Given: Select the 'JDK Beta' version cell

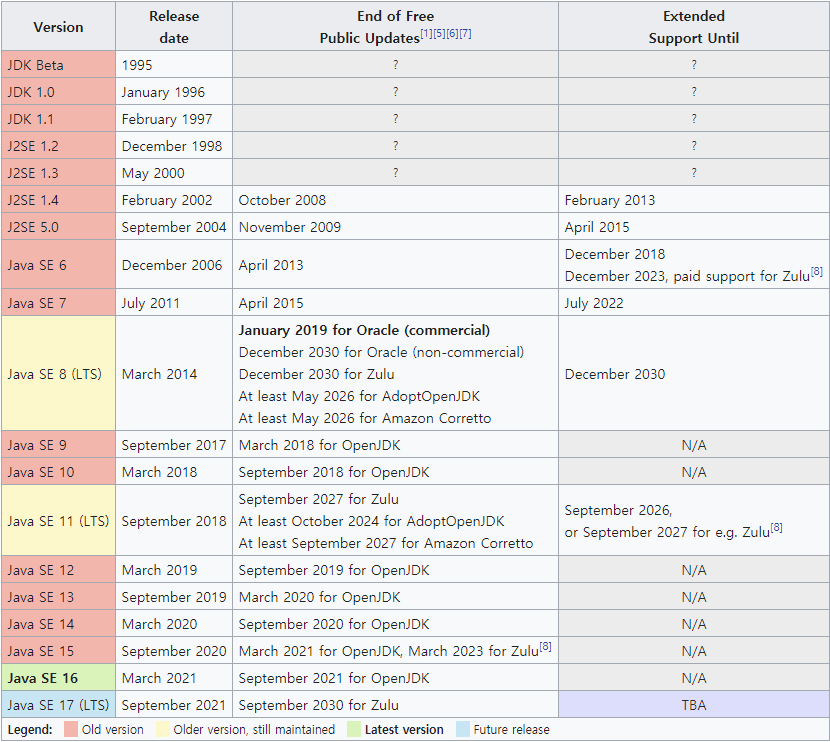Looking at the screenshot, I should coord(58,65).
